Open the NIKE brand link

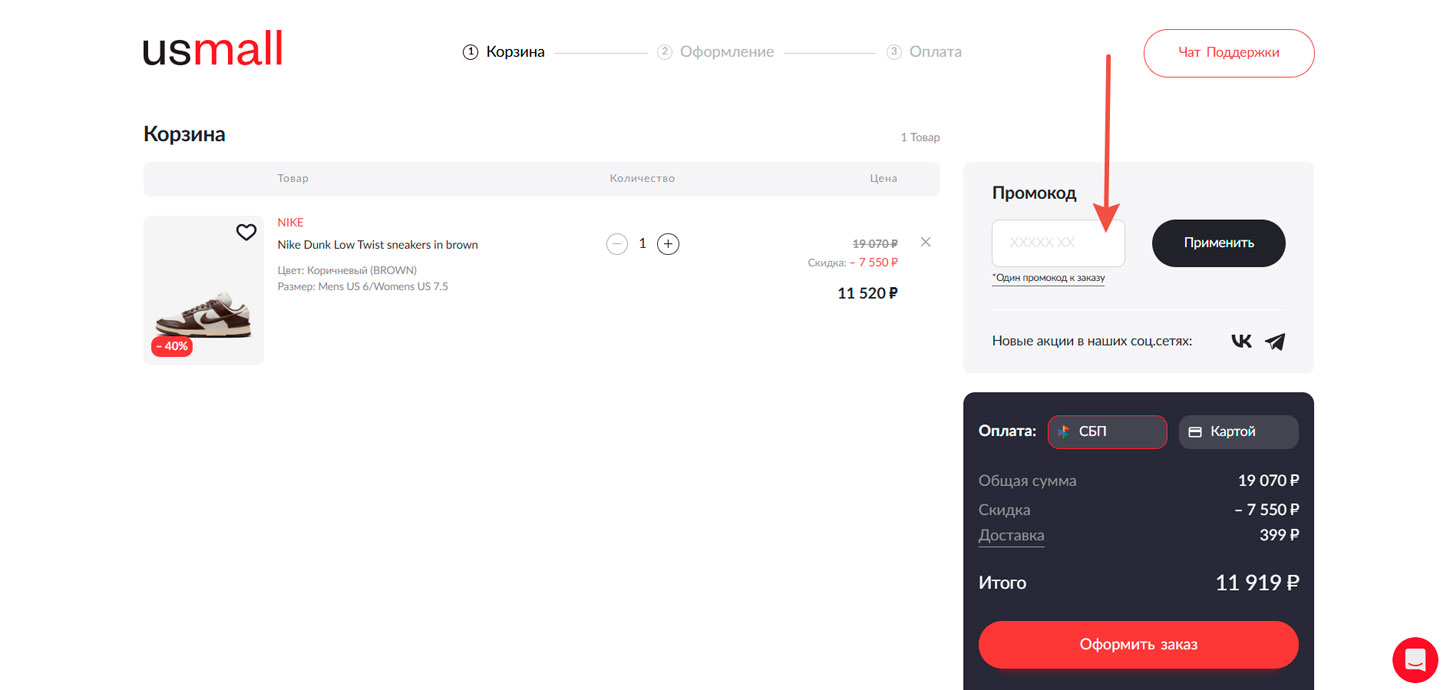point(290,223)
